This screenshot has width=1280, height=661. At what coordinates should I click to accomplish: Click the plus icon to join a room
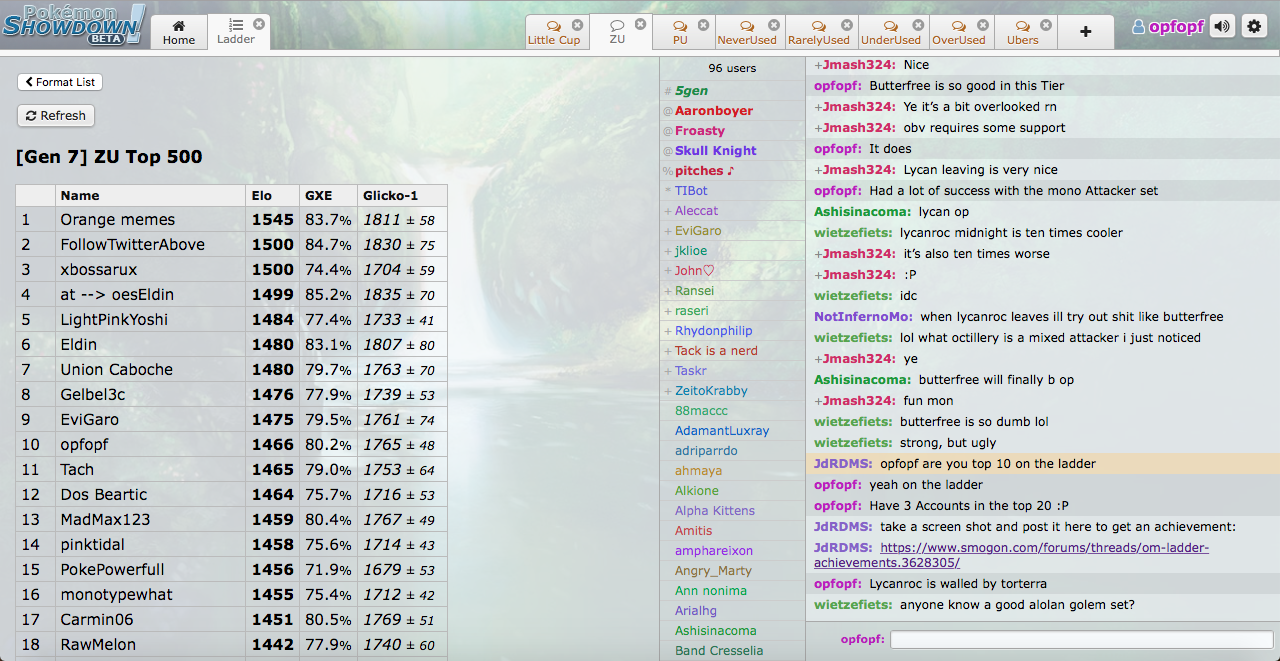tap(1086, 32)
